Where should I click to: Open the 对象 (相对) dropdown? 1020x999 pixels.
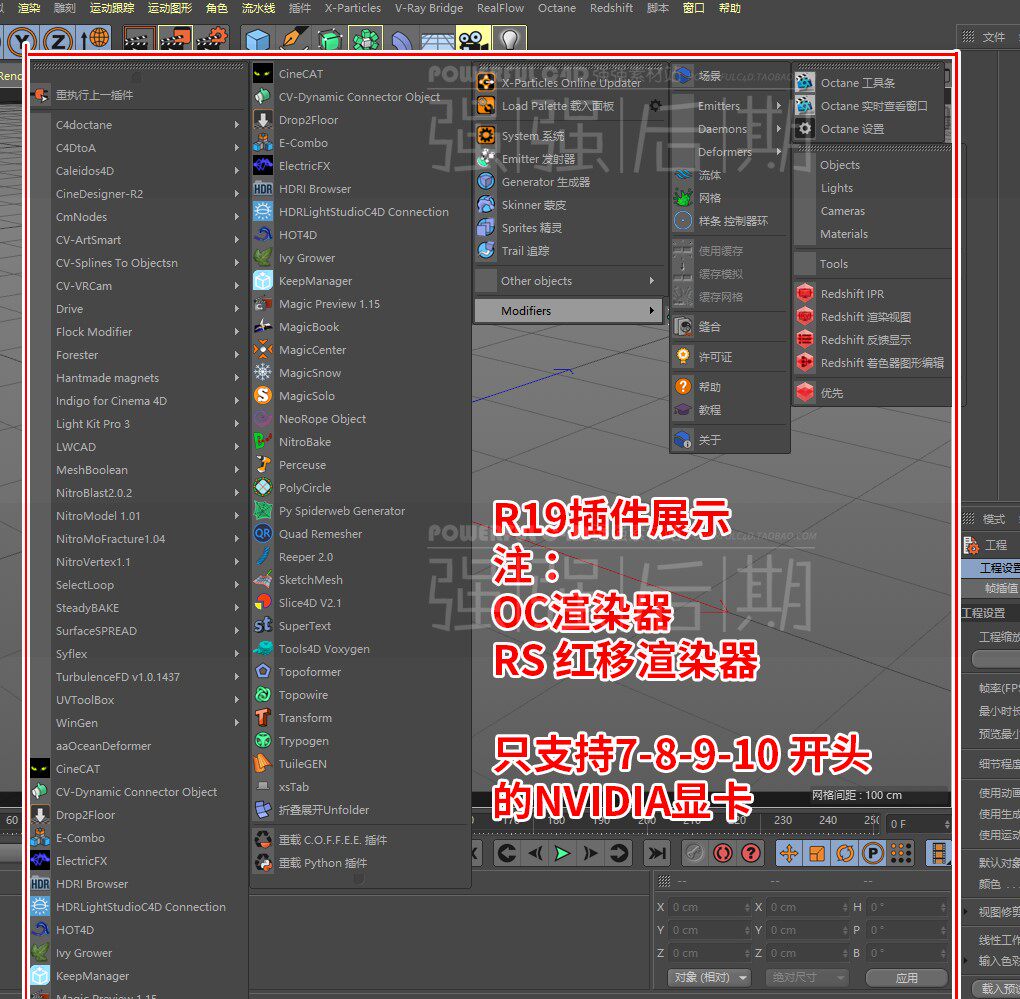click(x=708, y=977)
